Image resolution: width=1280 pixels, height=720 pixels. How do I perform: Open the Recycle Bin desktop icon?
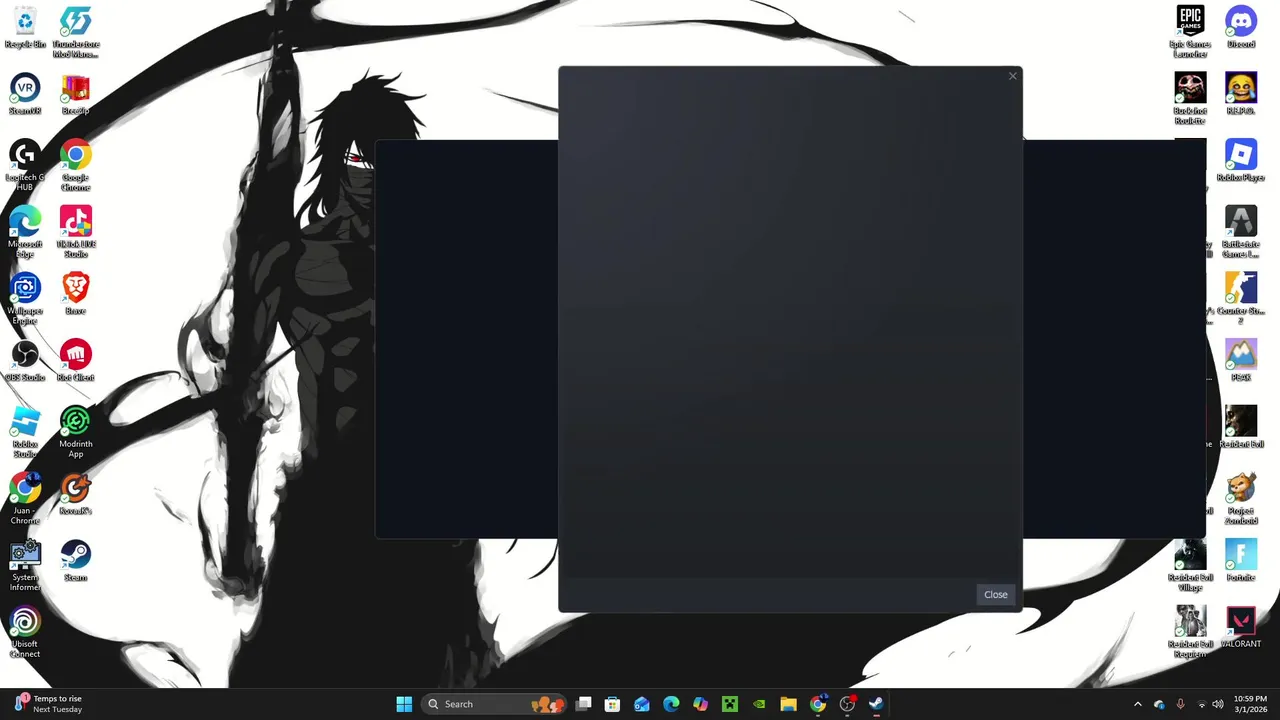[x=25, y=27]
